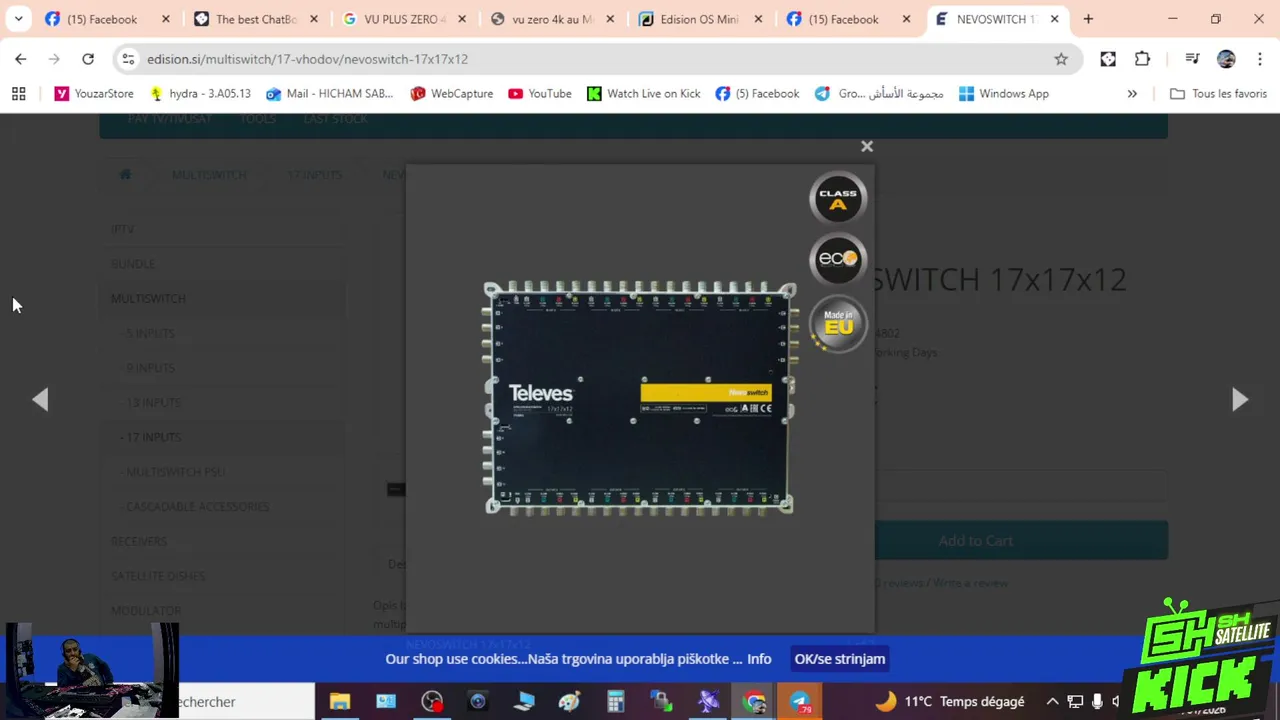This screenshot has height=720, width=1280.
Task: Open File Explorer from taskbar
Action: click(x=340, y=702)
